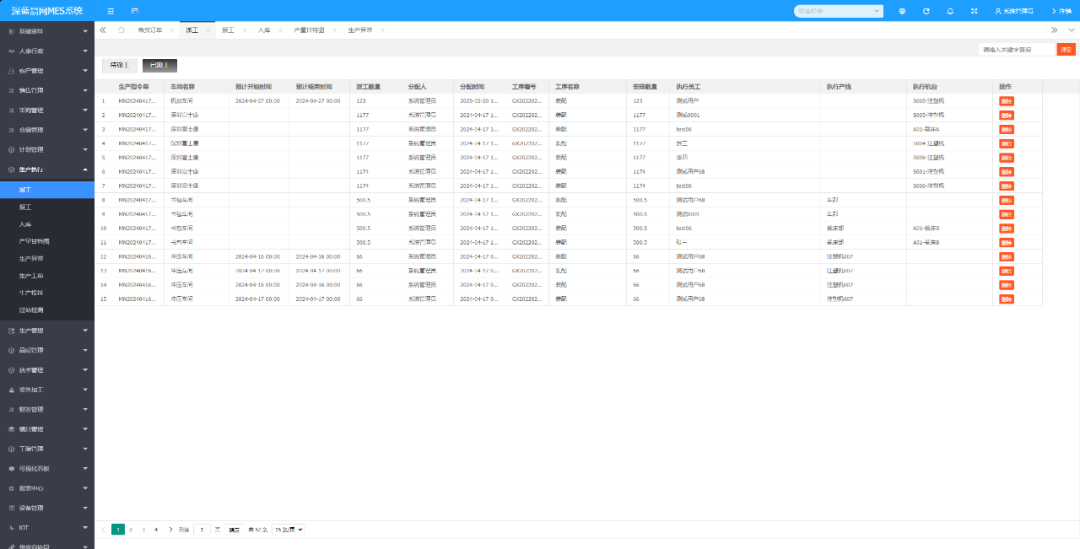Focus the keyword search input field
The width and height of the screenshot is (1080, 549).
click(x=1017, y=50)
